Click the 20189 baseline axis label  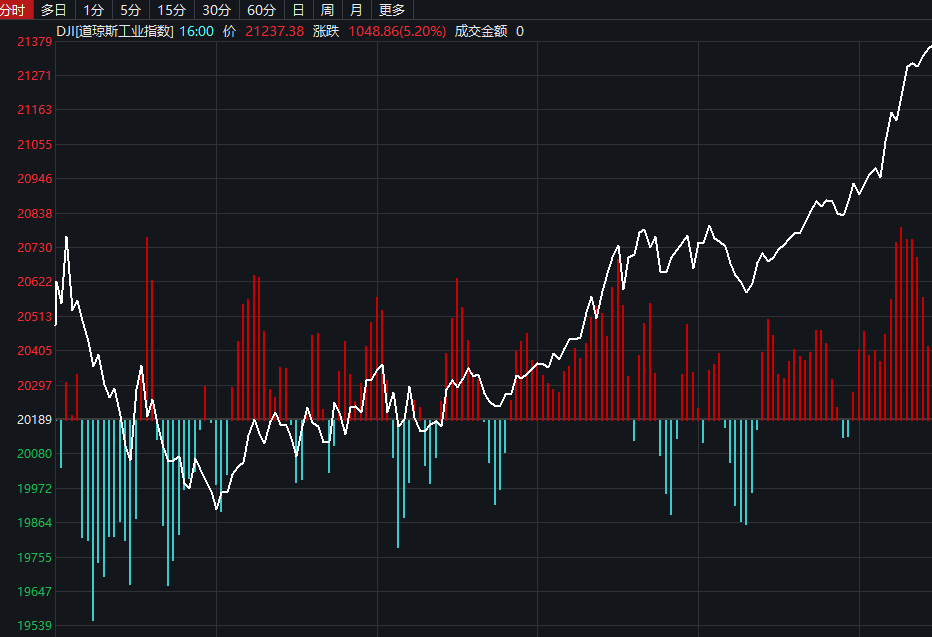(x=35, y=420)
